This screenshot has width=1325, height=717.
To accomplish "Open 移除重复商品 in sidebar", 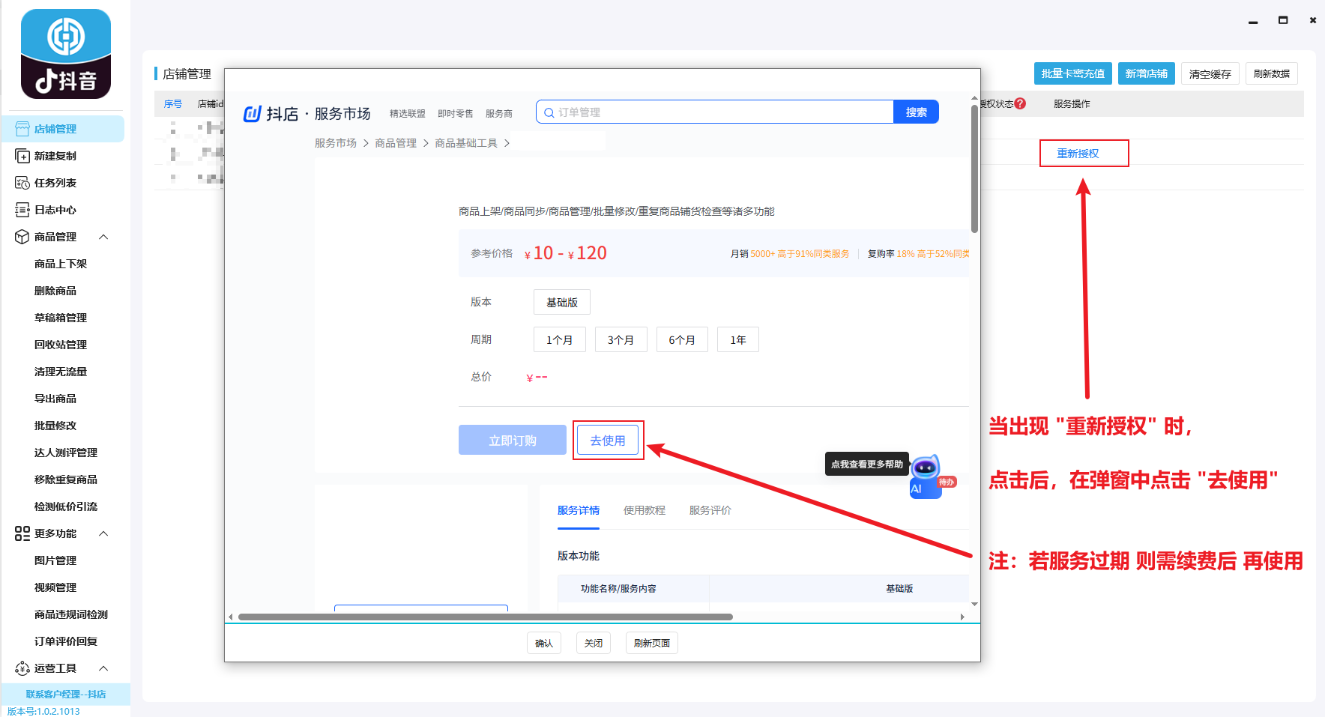I will 66,480.
